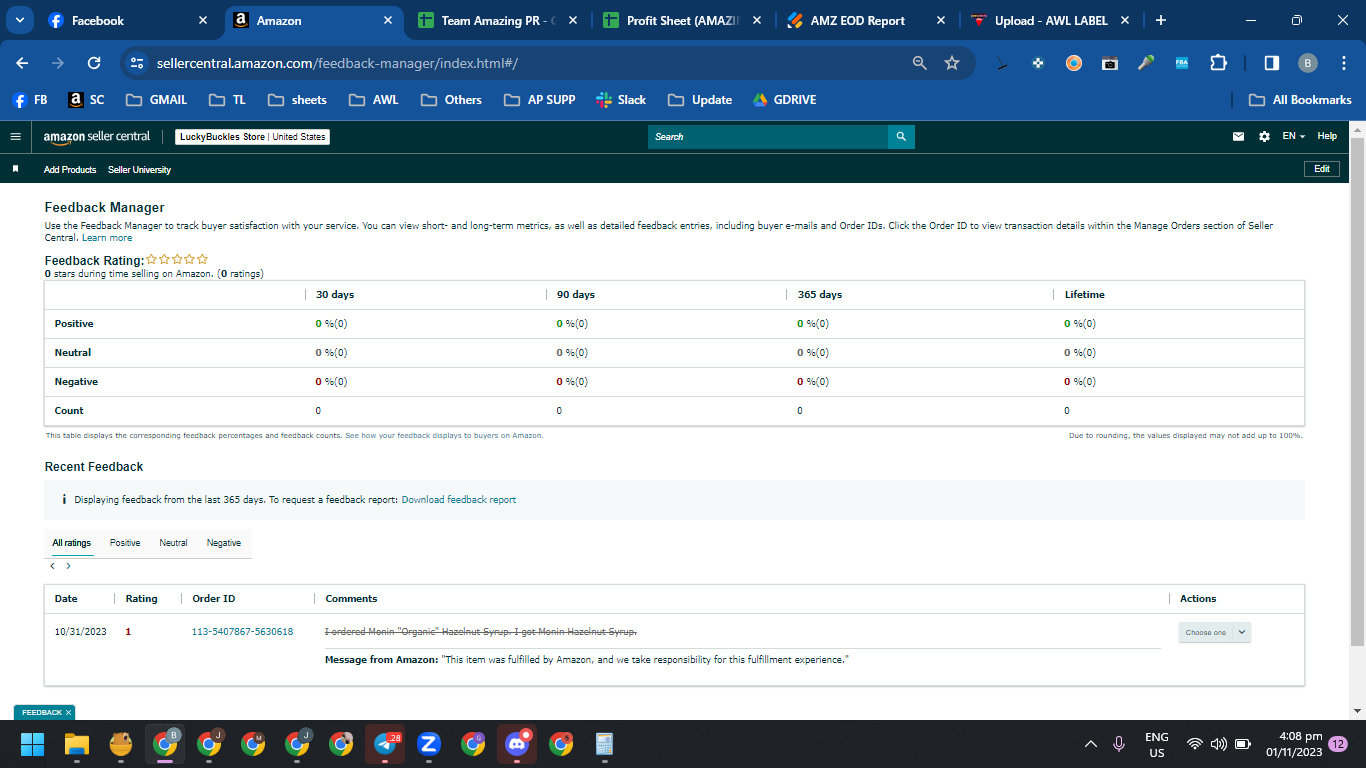Switch to the Facebook browser tab

pos(129,20)
